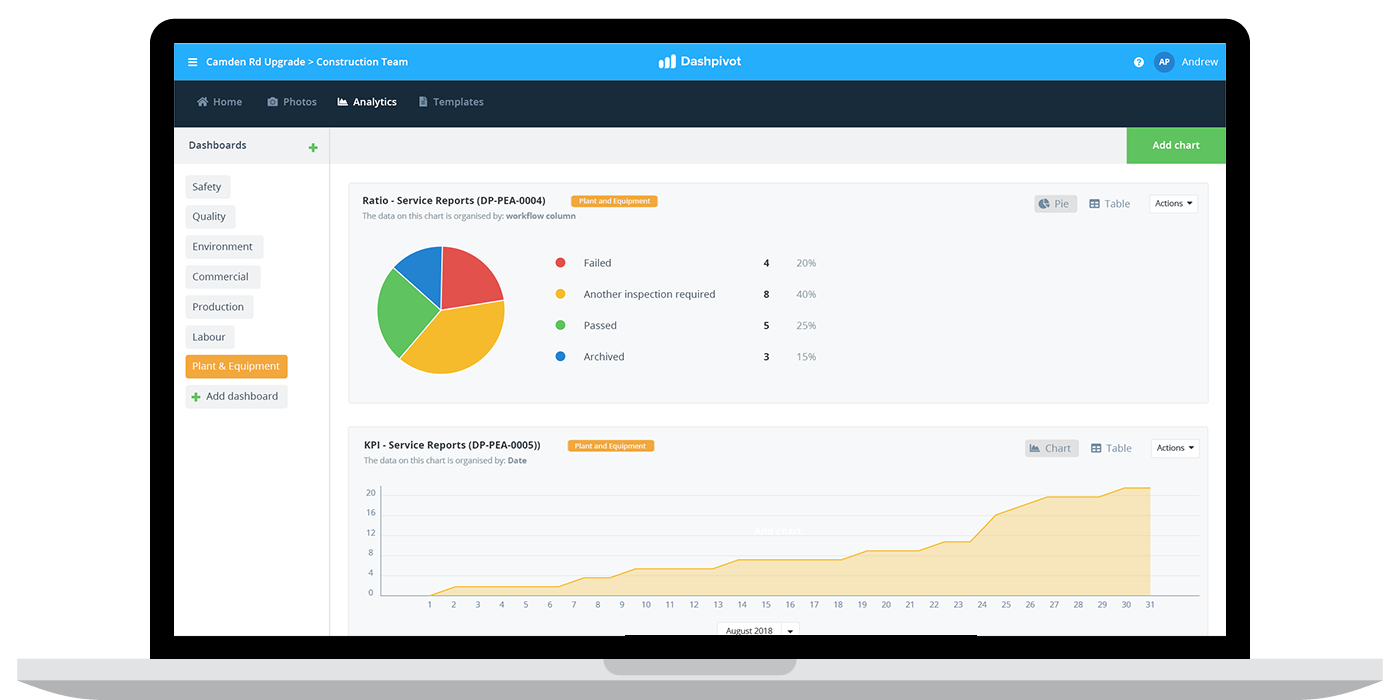Click day 15 on the chart axis

[766, 604]
